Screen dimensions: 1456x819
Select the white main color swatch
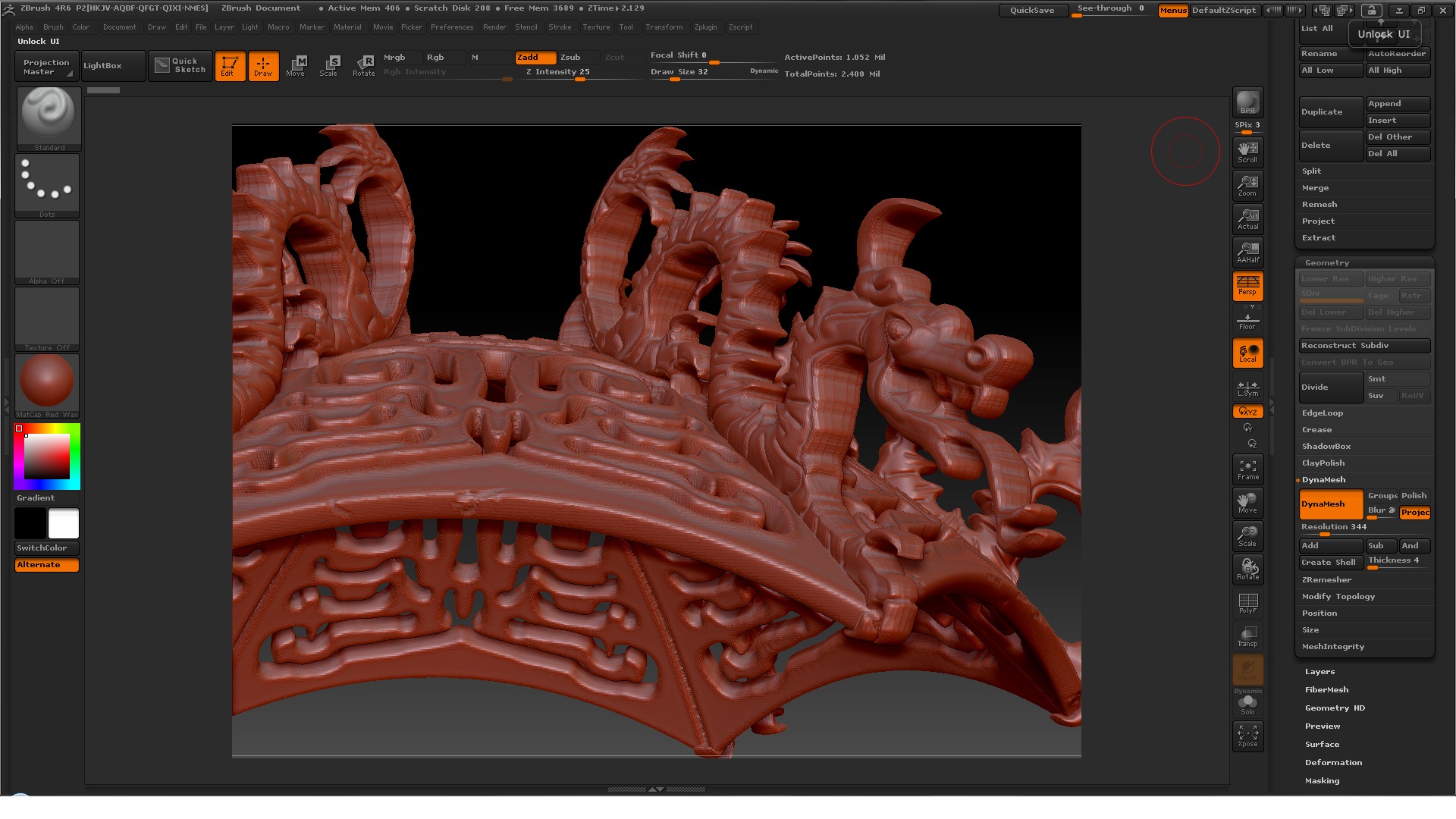tap(64, 523)
